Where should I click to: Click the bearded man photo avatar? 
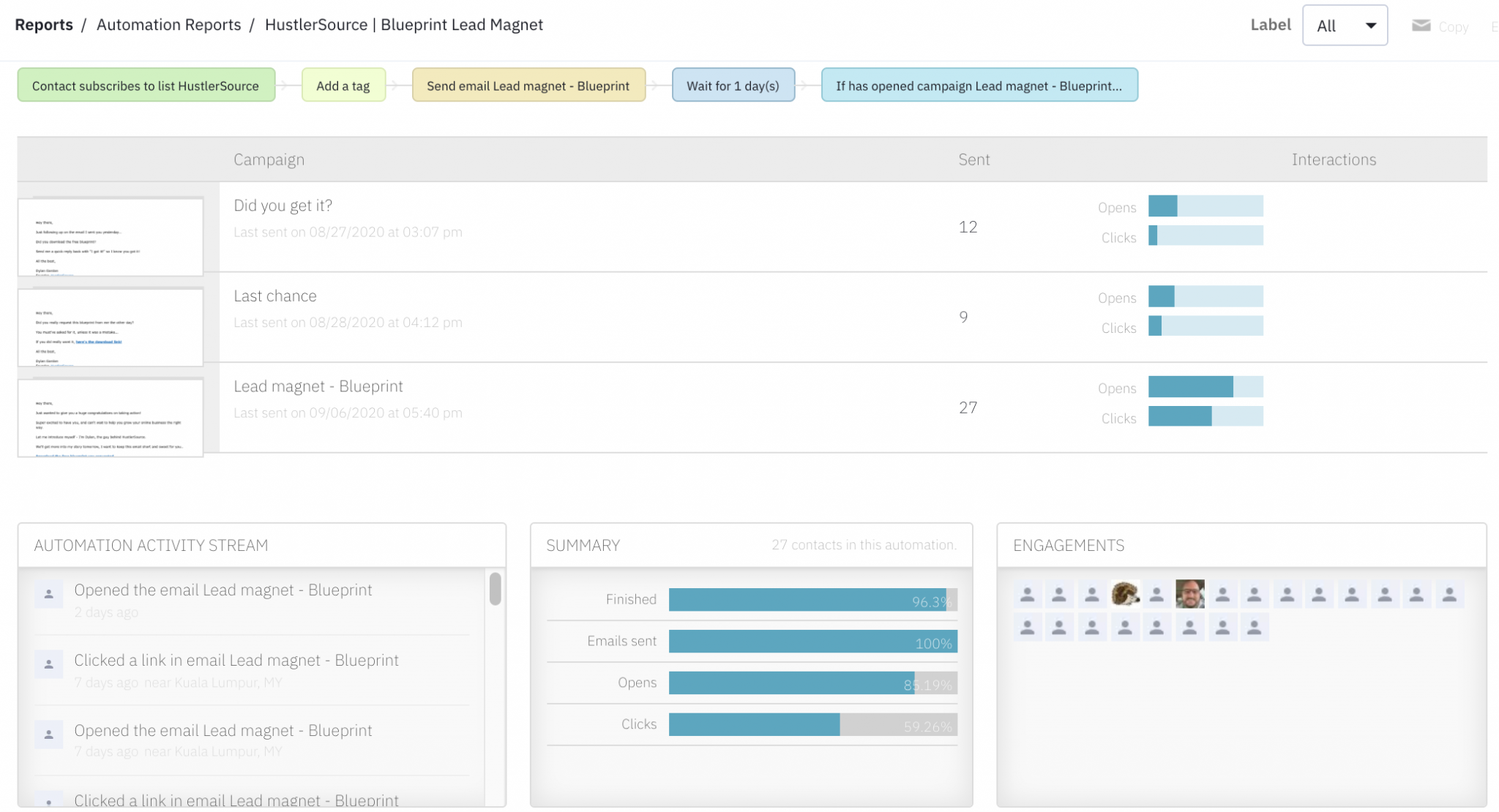pyautogui.click(x=1189, y=594)
